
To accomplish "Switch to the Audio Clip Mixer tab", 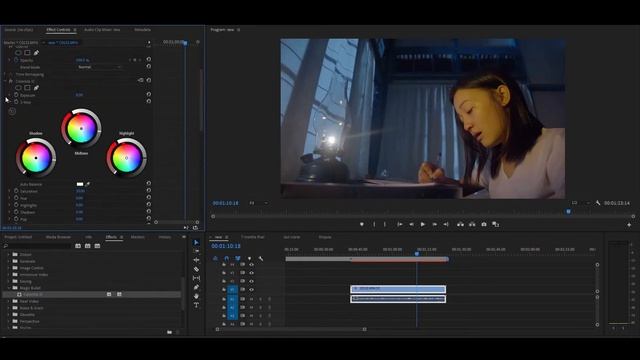I will pyautogui.click(x=102, y=30).
